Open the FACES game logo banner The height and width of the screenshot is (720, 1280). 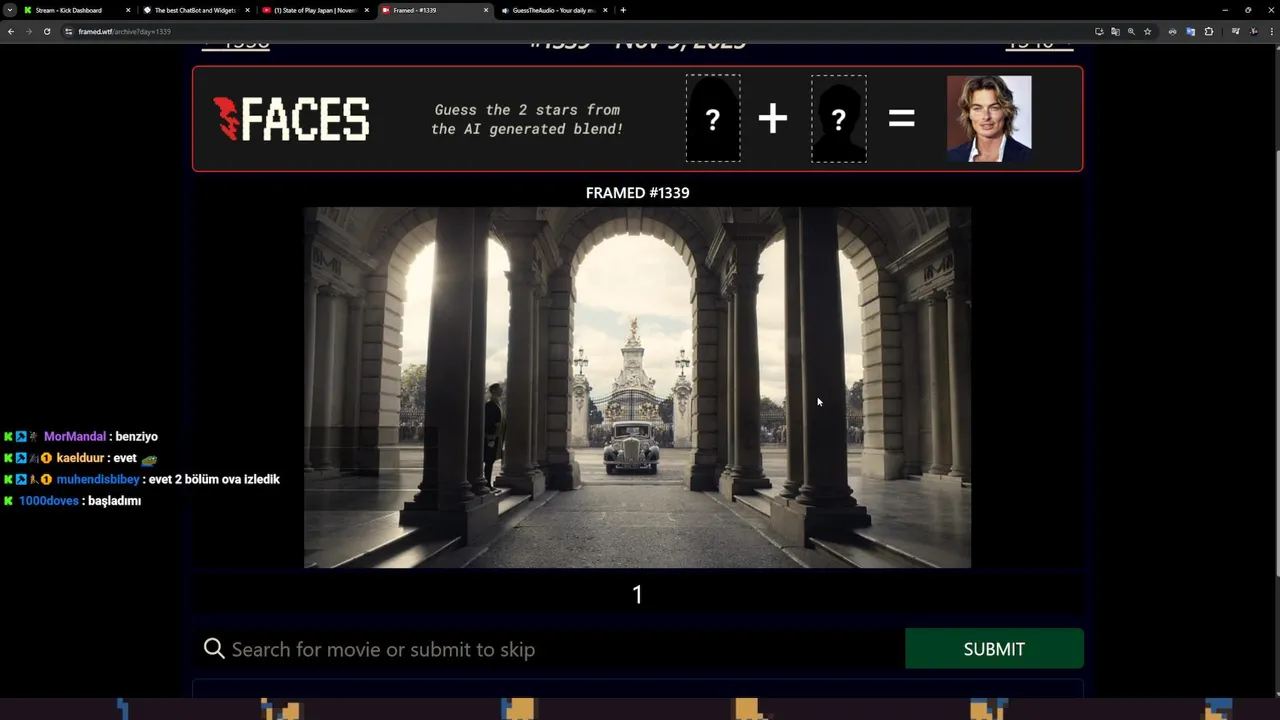click(291, 119)
